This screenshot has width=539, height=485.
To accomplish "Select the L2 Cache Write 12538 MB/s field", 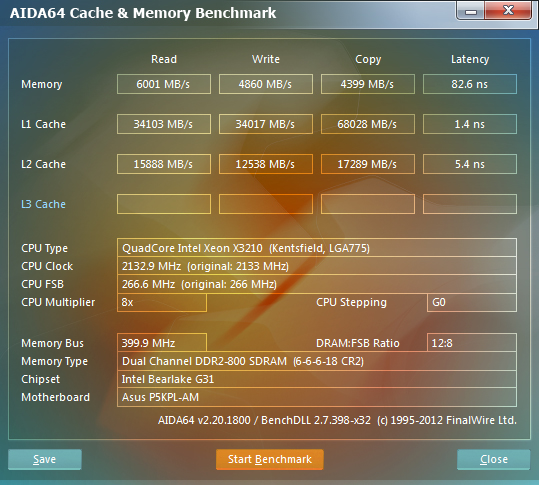I will tap(266, 164).
